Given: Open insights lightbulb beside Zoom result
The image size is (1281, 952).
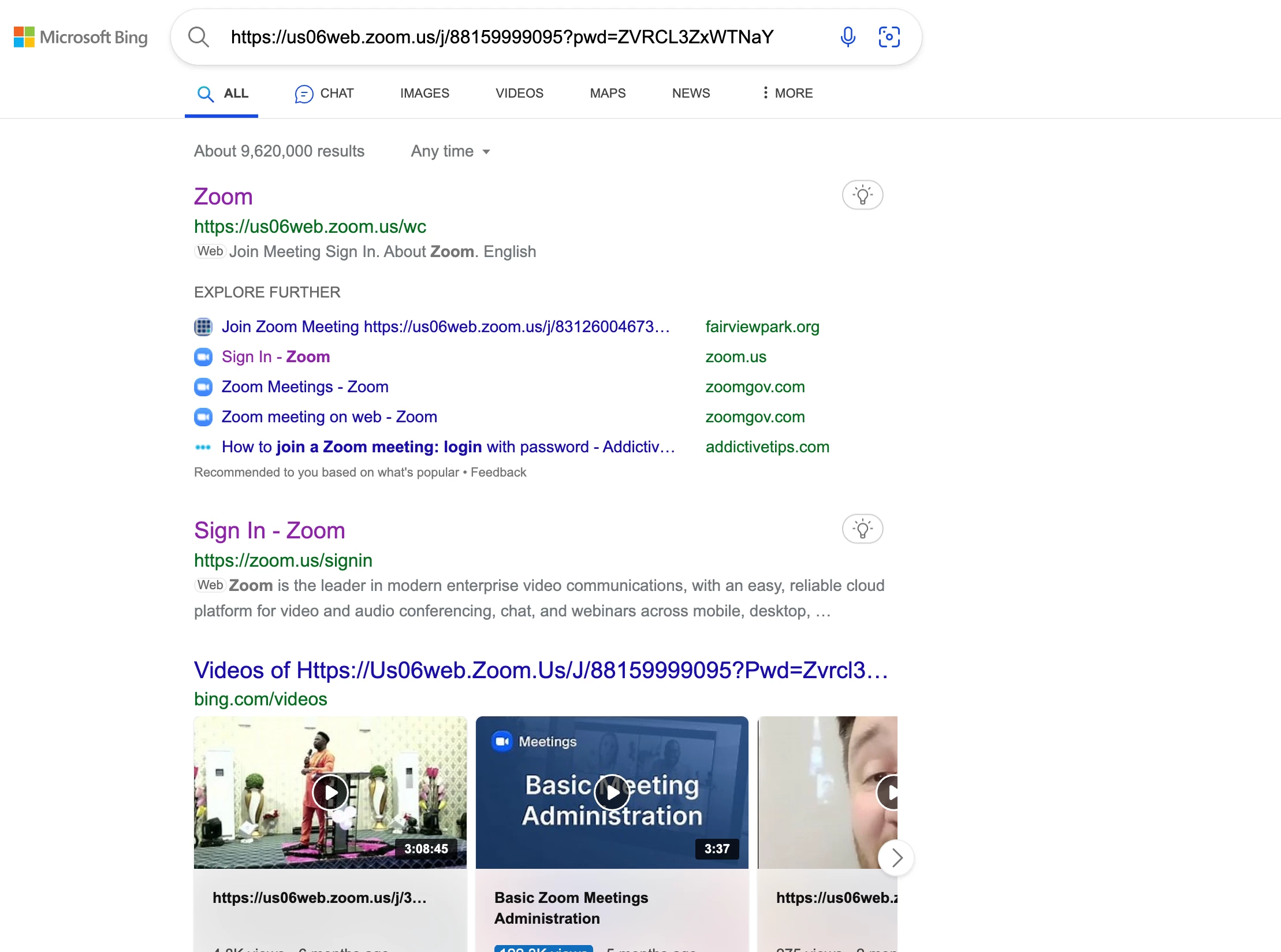Looking at the screenshot, I should 862,195.
